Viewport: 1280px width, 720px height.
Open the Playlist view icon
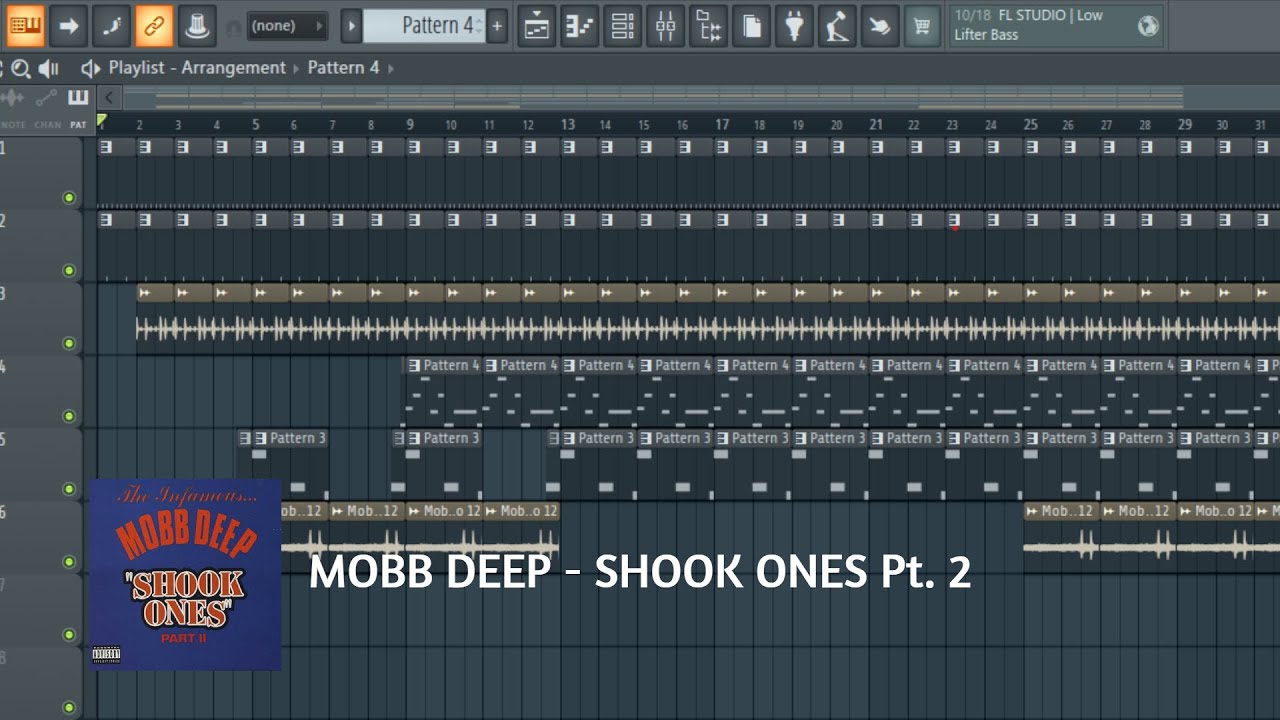pos(536,25)
